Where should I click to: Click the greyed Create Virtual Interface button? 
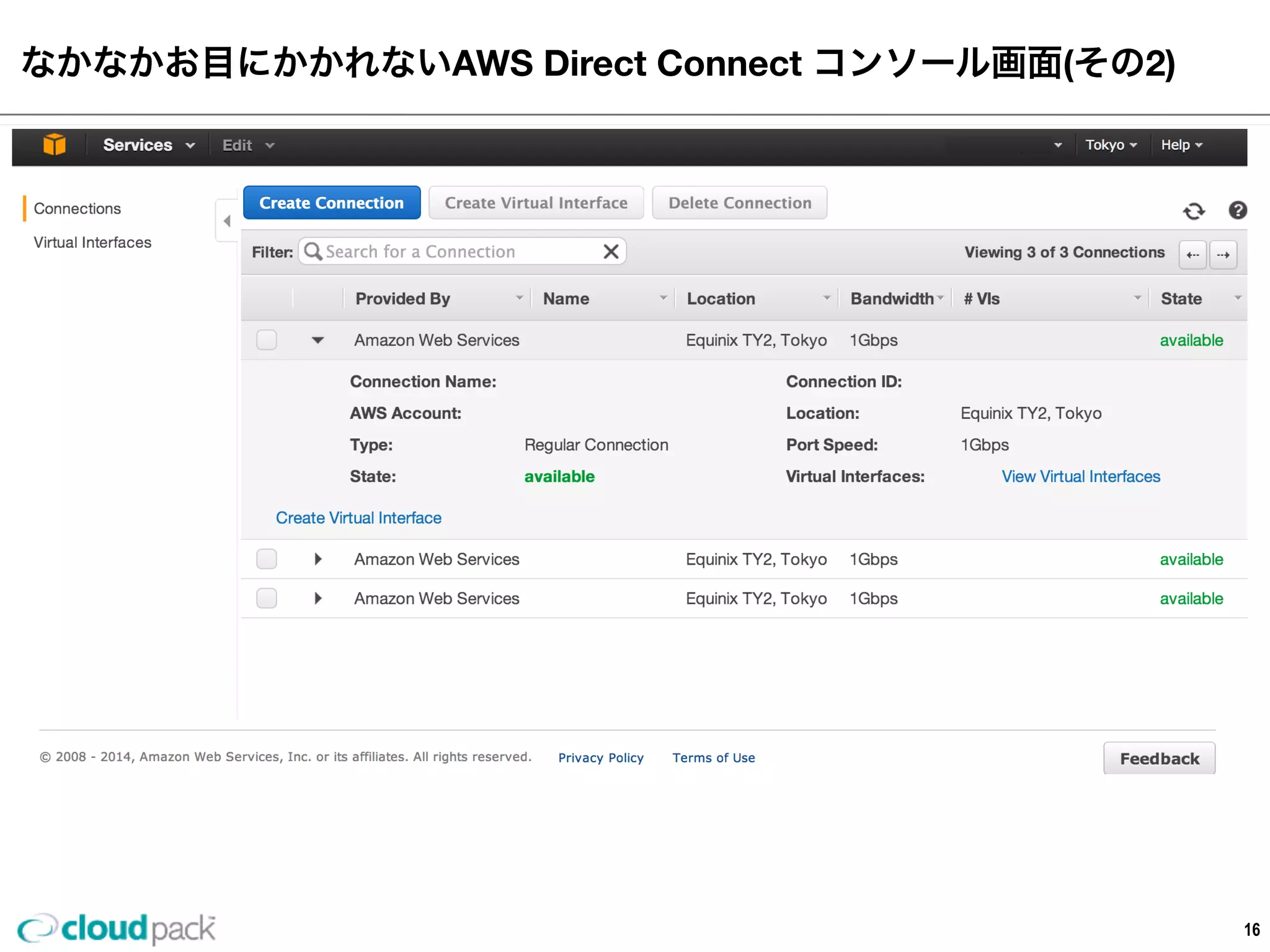pyautogui.click(x=536, y=203)
